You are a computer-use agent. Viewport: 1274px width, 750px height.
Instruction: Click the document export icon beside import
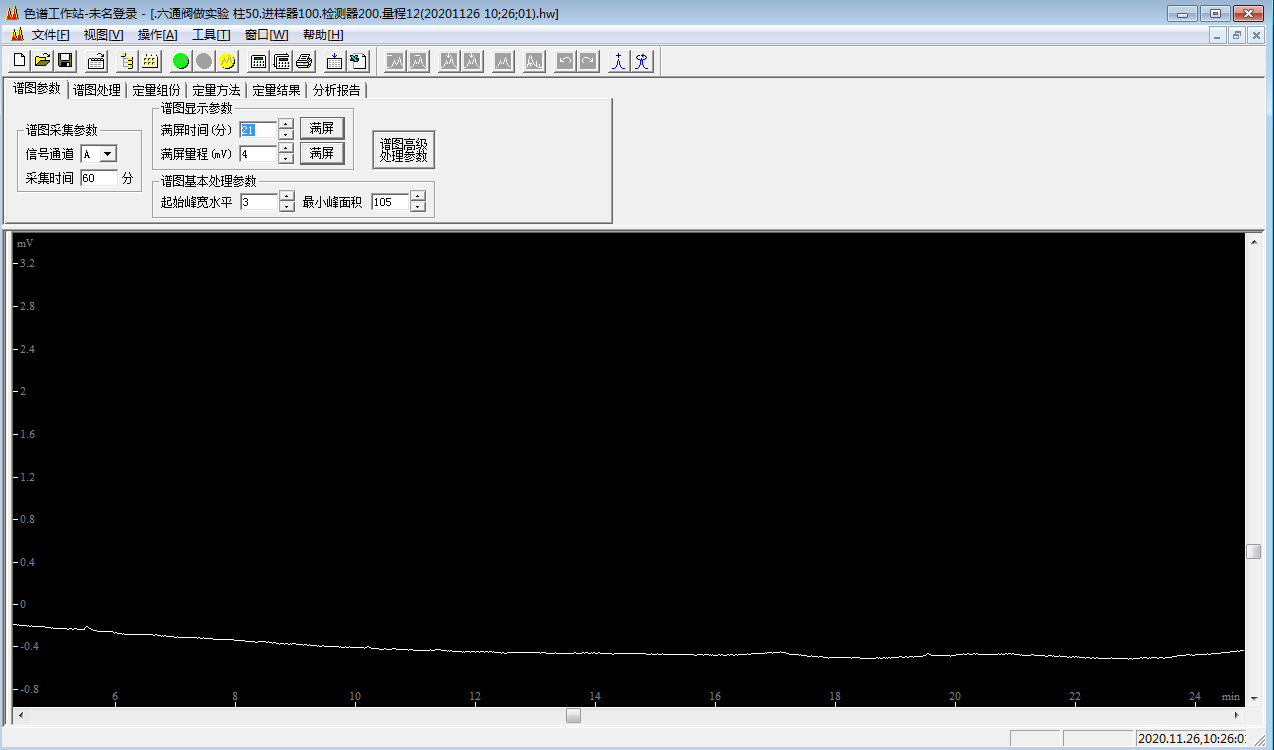click(358, 61)
